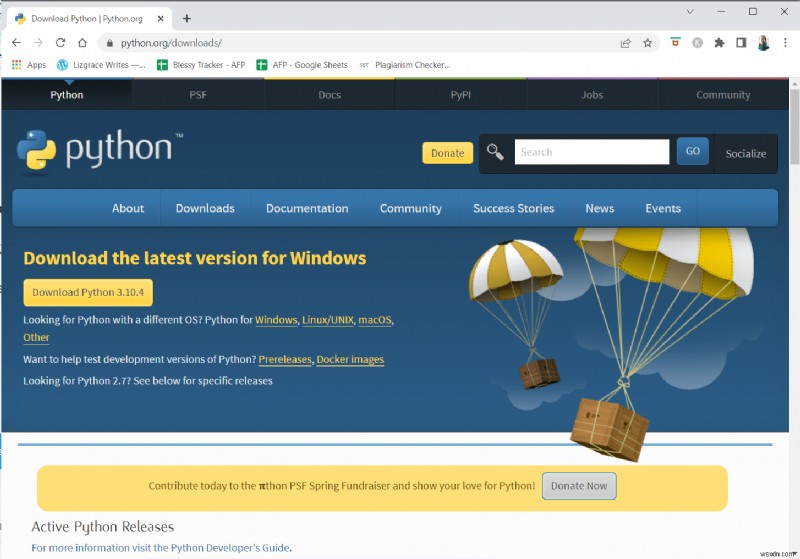Select the Python top navigation tab

pos(67,95)
